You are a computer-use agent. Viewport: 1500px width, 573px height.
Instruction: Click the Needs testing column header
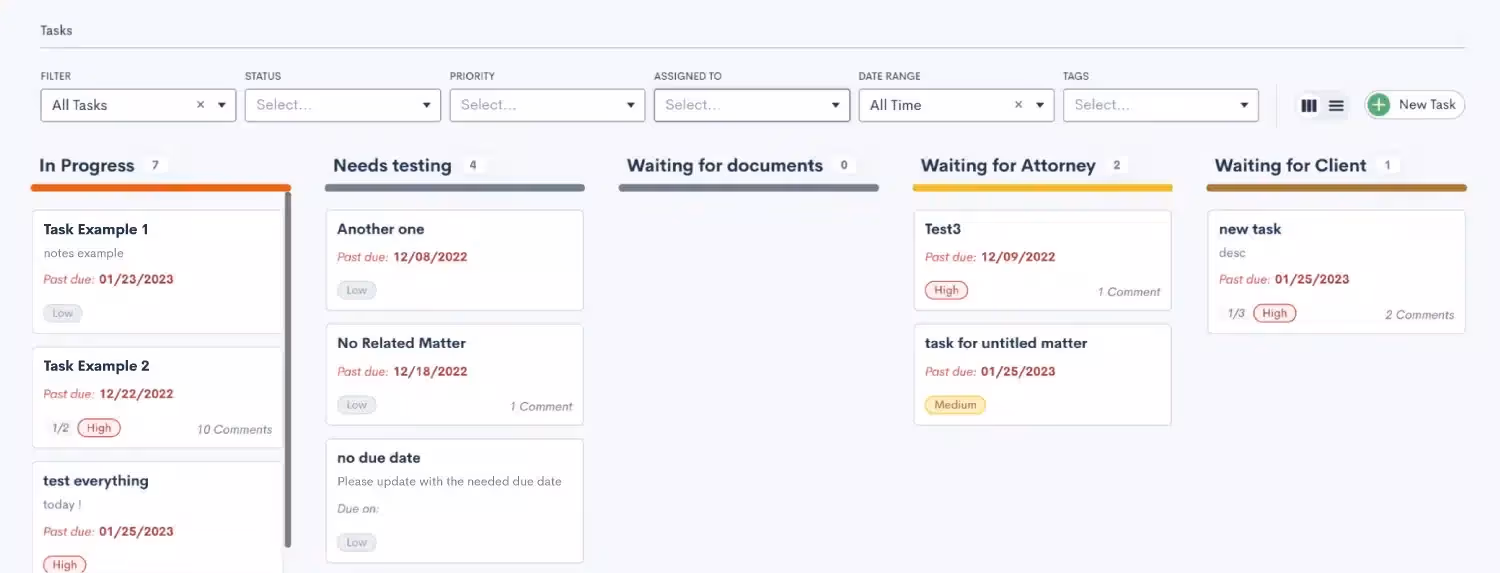(392, 166)
